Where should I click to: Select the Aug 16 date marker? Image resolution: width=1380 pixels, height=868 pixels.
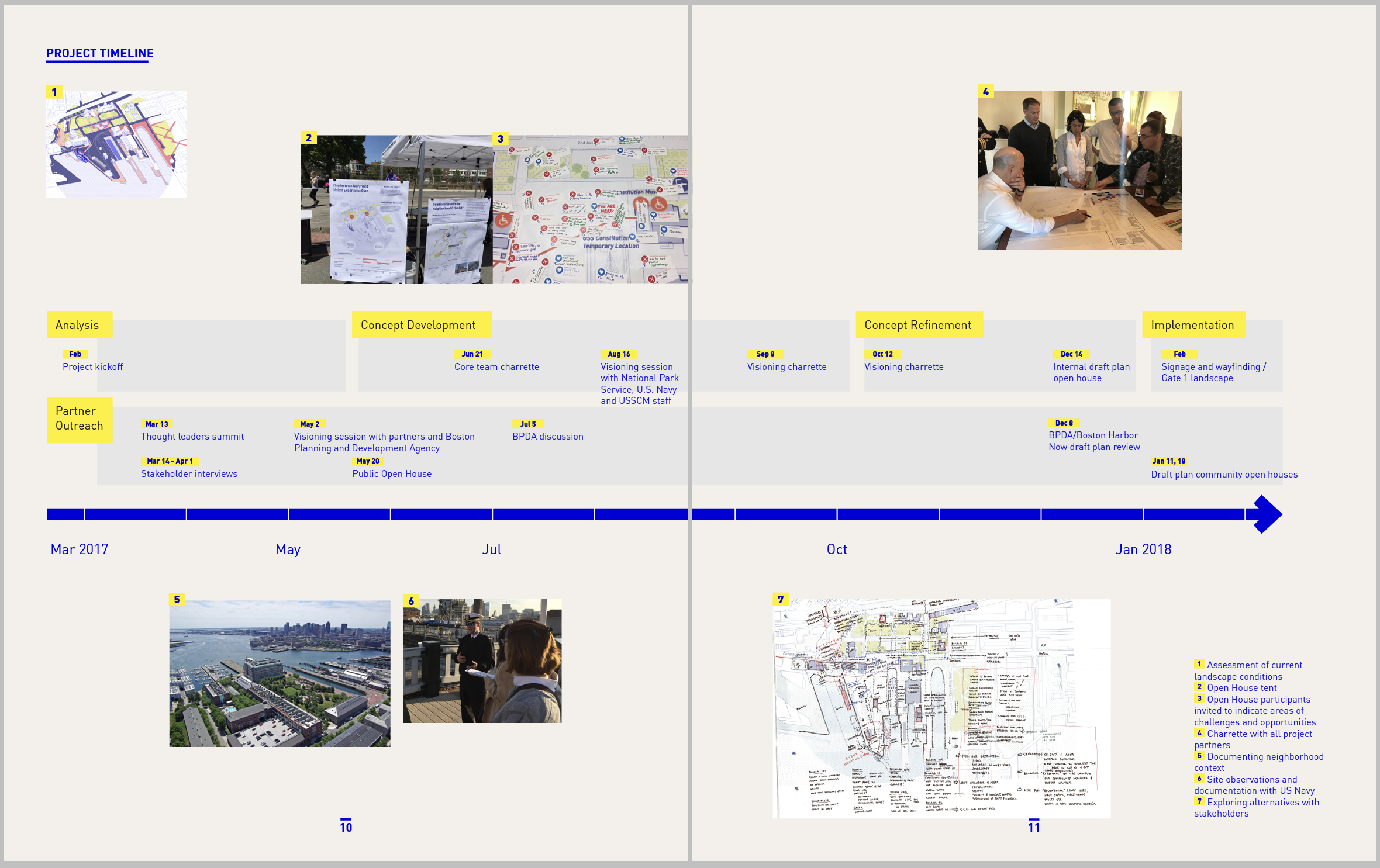(x=619, y=354)
